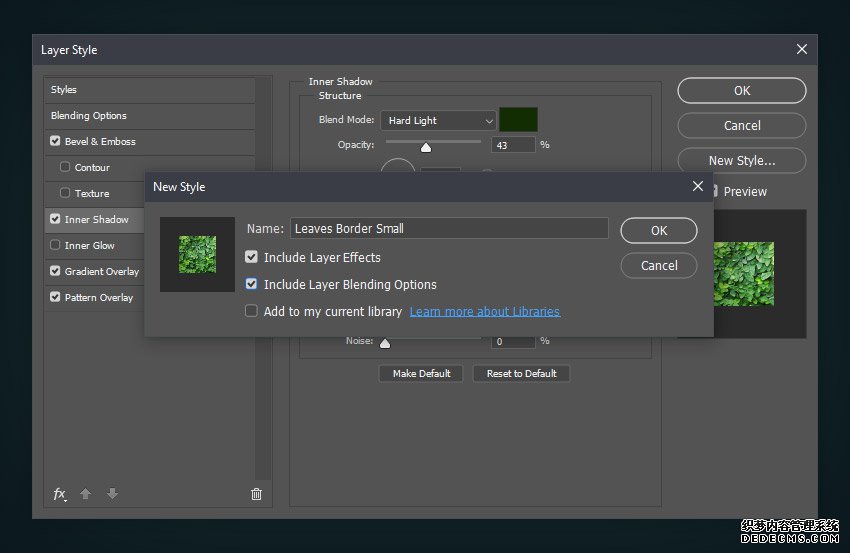This screenshot has height=553, width=850.
Task: Move effect down with arrow icon
Action: pos(112,493)
